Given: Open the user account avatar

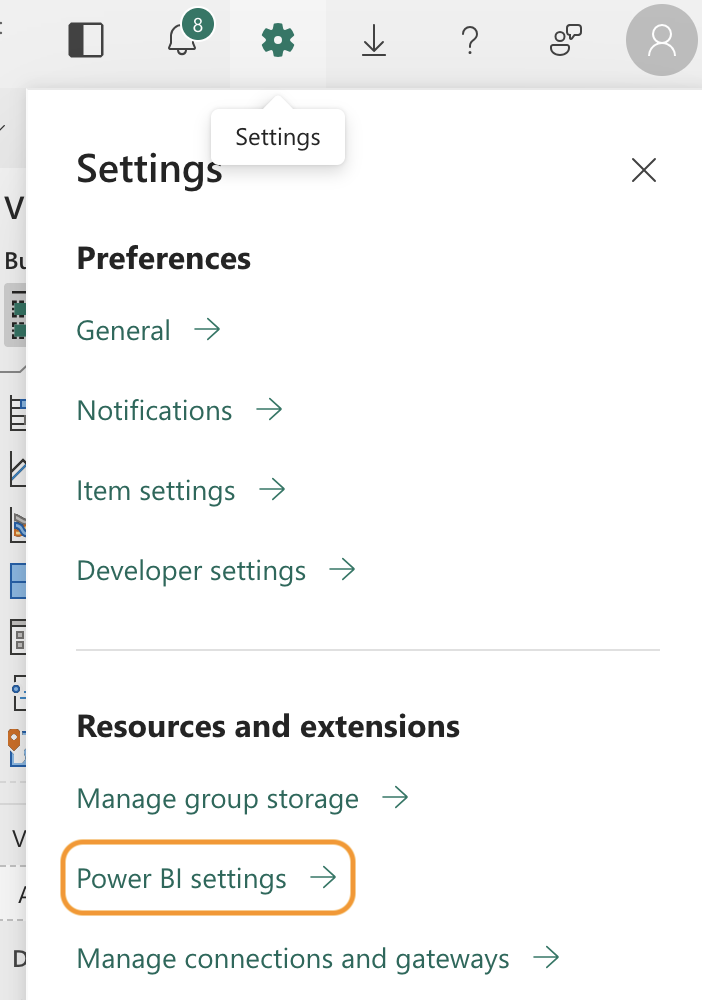Looking at the screenshot, I should point(661,40).
